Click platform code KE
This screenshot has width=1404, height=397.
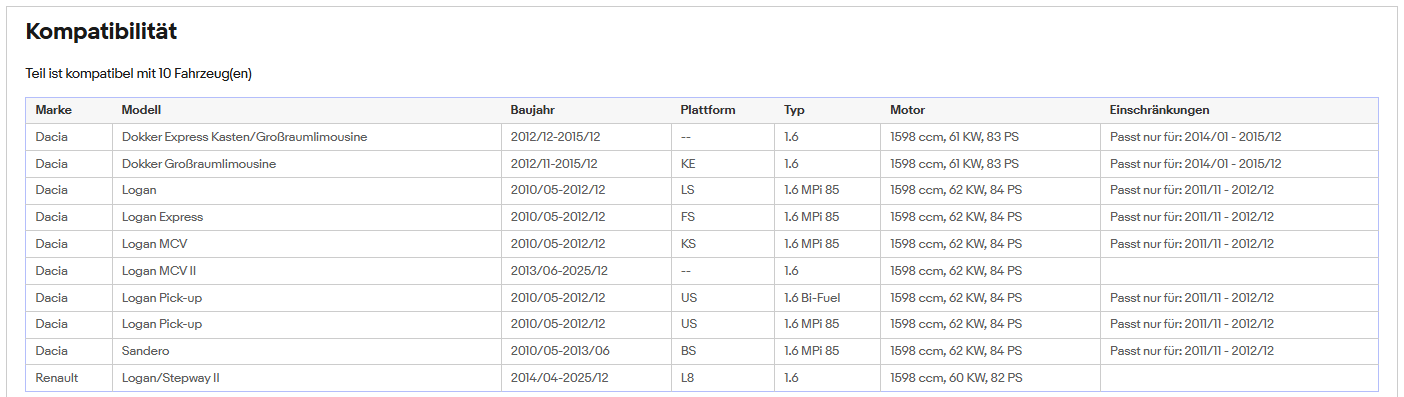(x=687, y=164)
